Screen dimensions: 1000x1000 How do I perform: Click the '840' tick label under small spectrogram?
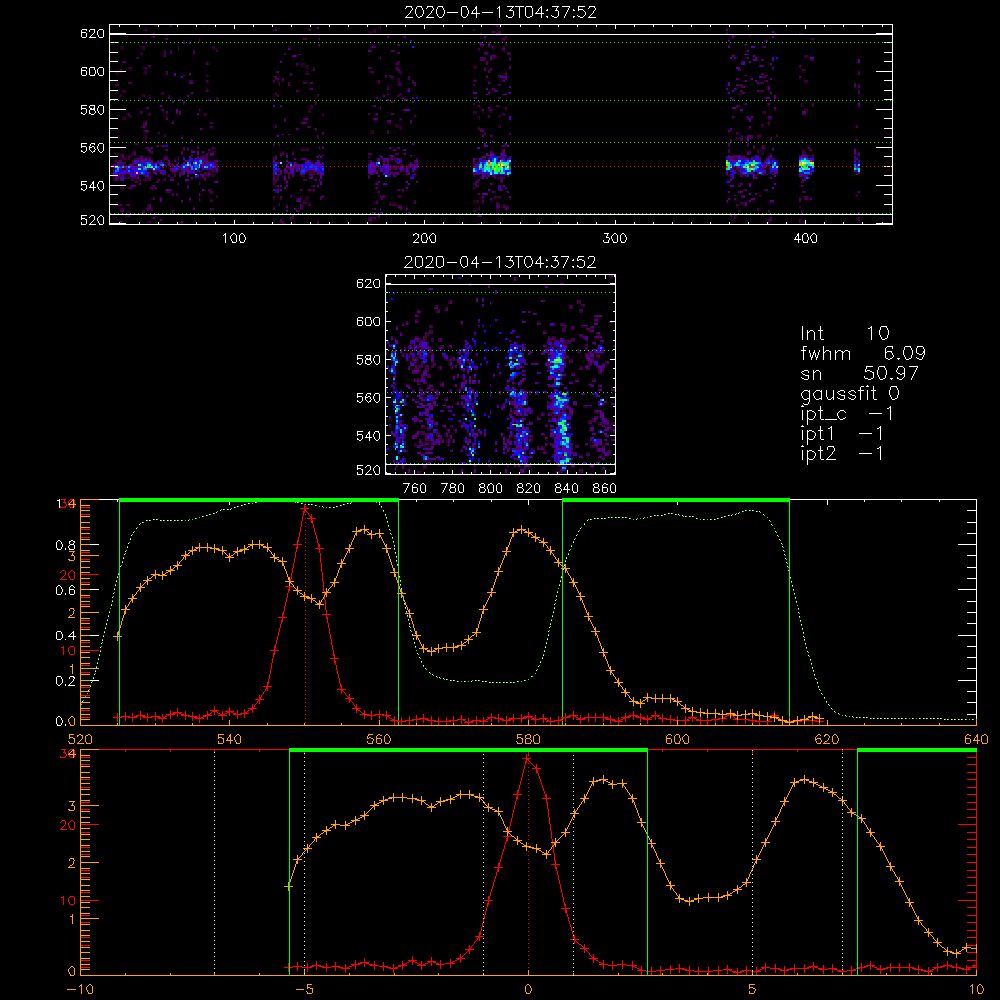(x=566, y=489)
